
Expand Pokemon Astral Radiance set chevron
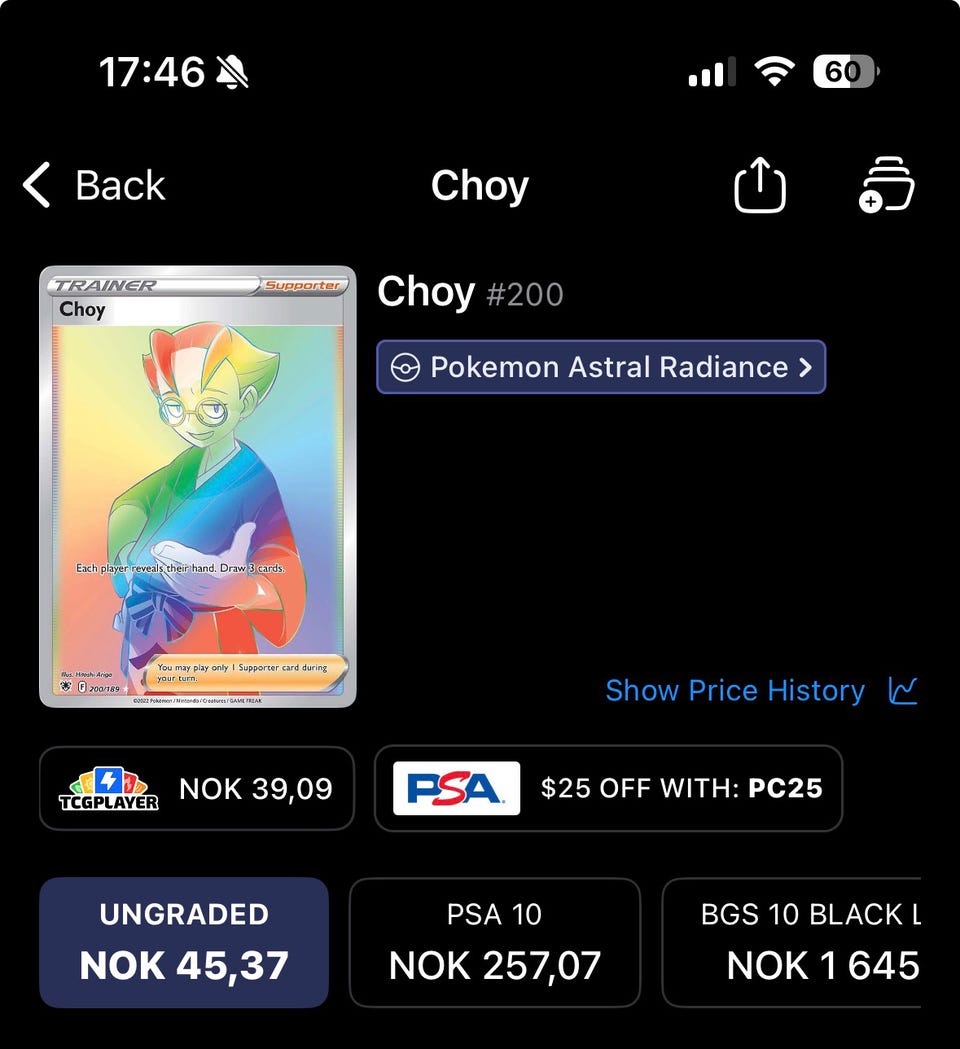[x=805, y=367]
